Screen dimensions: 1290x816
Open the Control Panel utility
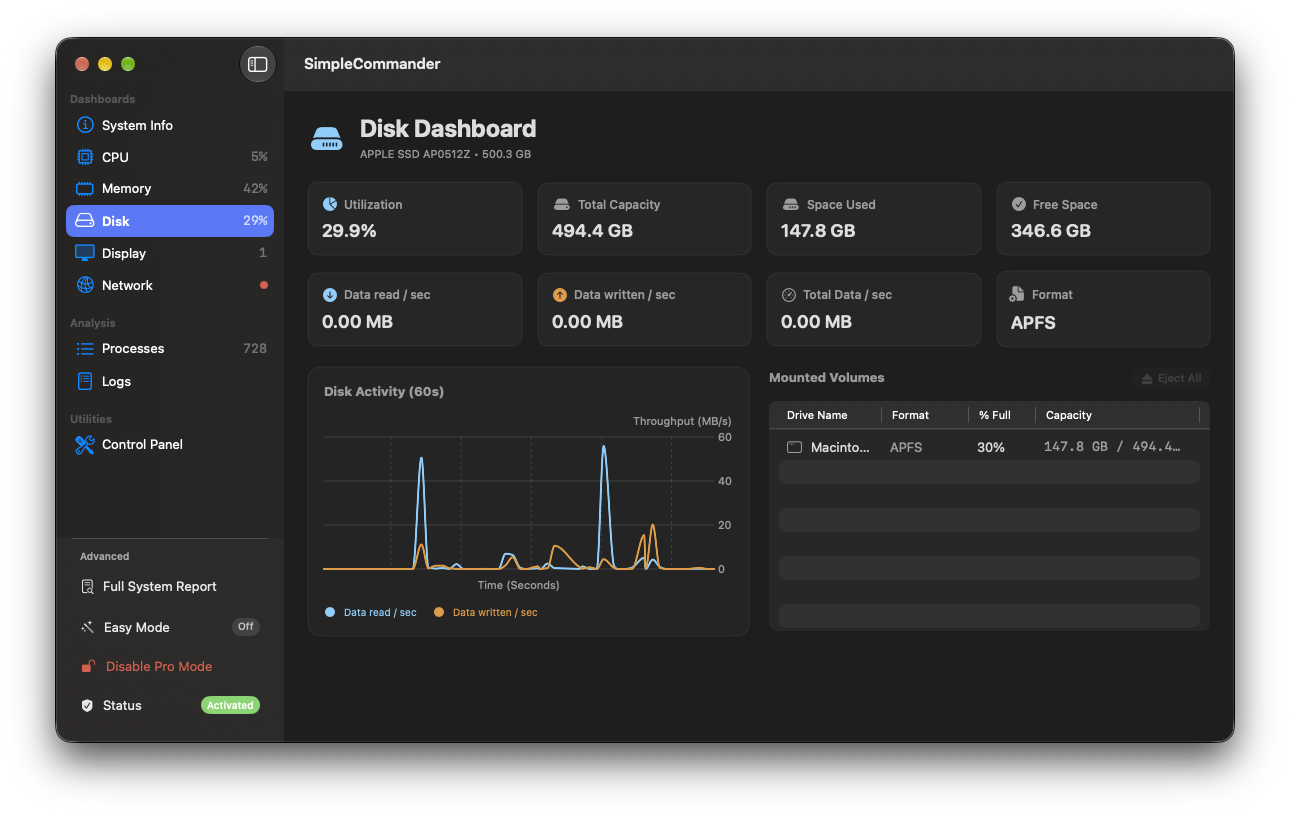pyautogui.click(x=170, y=444)
